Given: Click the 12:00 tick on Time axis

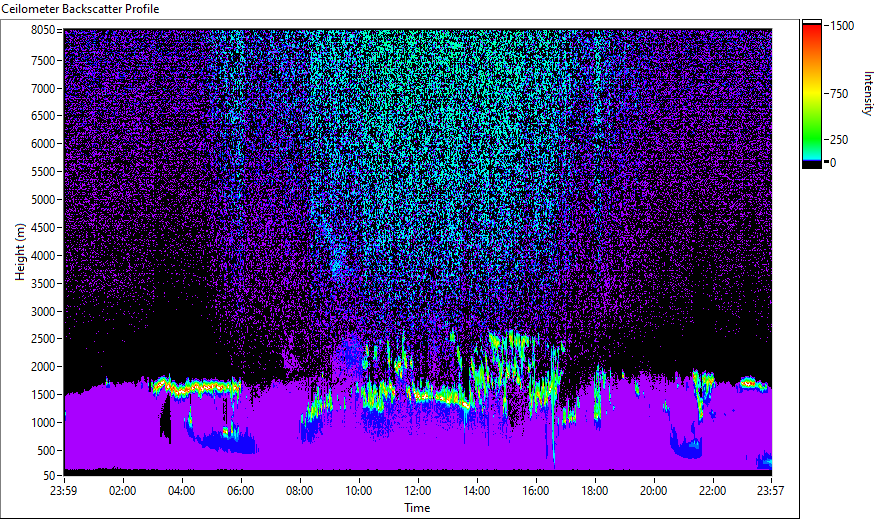Looking at the screenshot, I should tap(418, 491).
